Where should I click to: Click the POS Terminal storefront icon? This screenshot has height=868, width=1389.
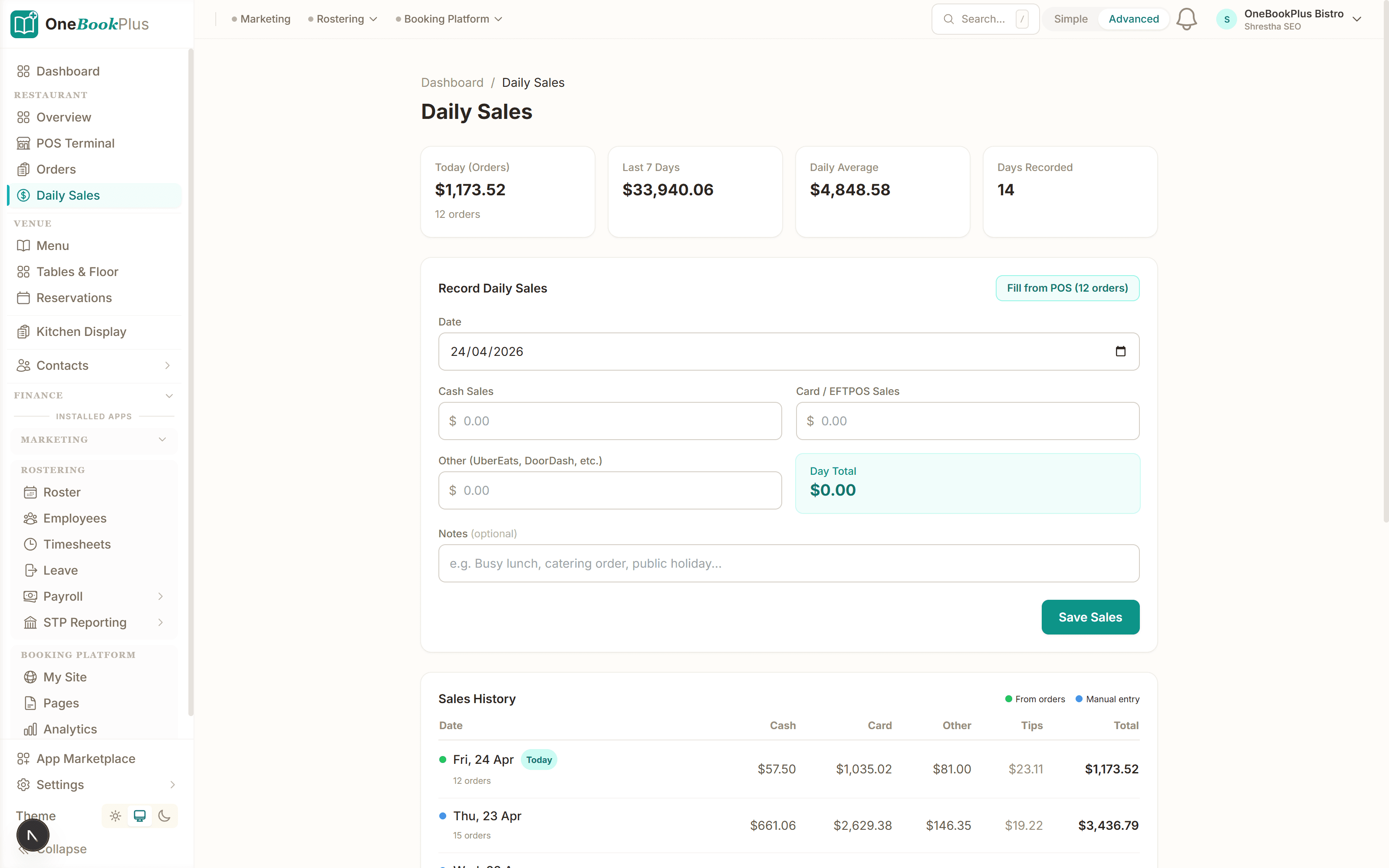[x=23, y=144]
